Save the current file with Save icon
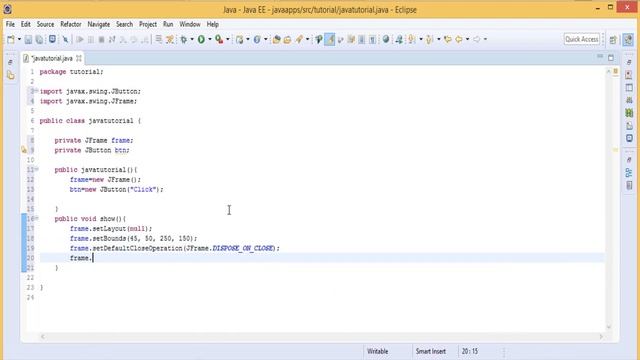The image size is (640, 360). pos(28,39)
